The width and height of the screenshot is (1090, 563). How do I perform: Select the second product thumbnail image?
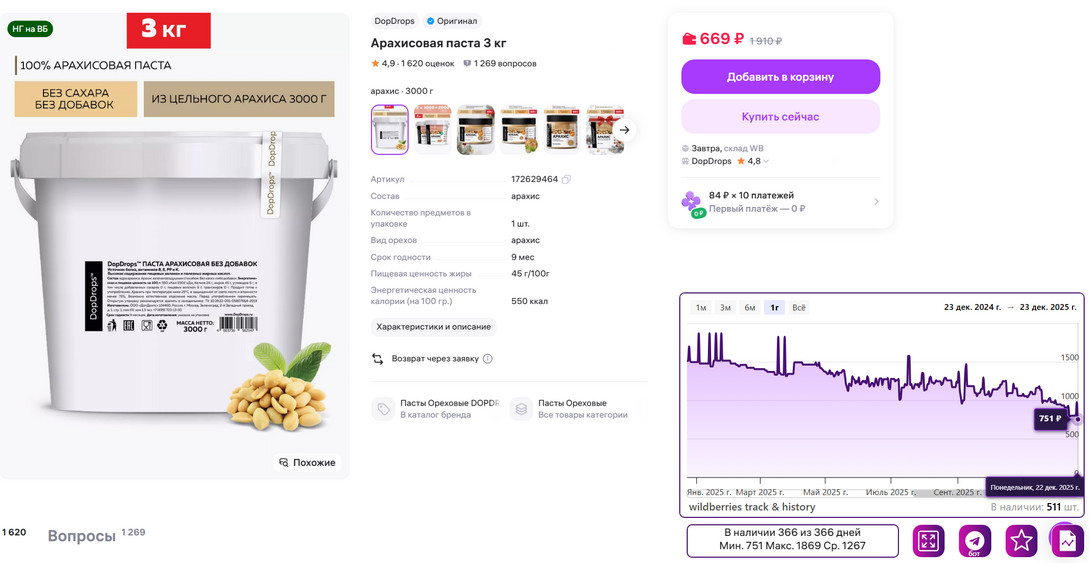coord(432,129)
